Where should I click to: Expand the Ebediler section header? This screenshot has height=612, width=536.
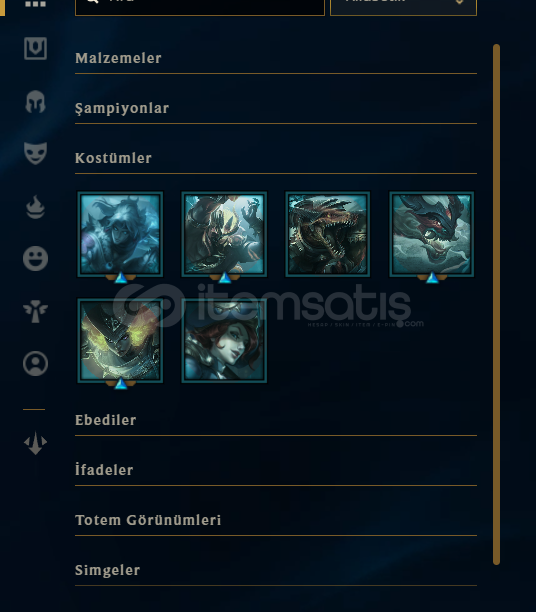[276, 420]
